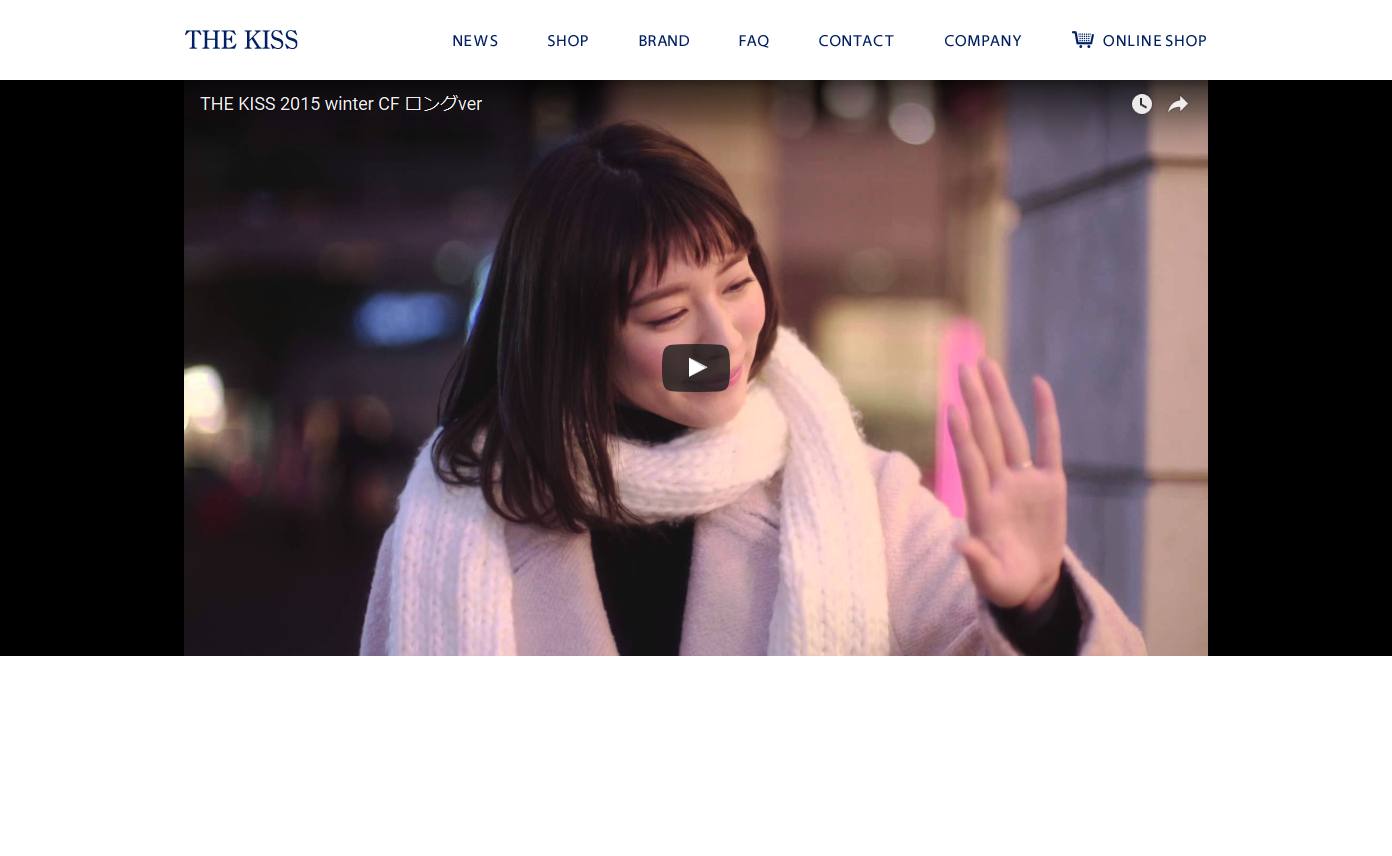Image resolution: width=1392 pixels, height=856 pixels.
Task: Open the BRAND menu item
Action: coord(664,41)
